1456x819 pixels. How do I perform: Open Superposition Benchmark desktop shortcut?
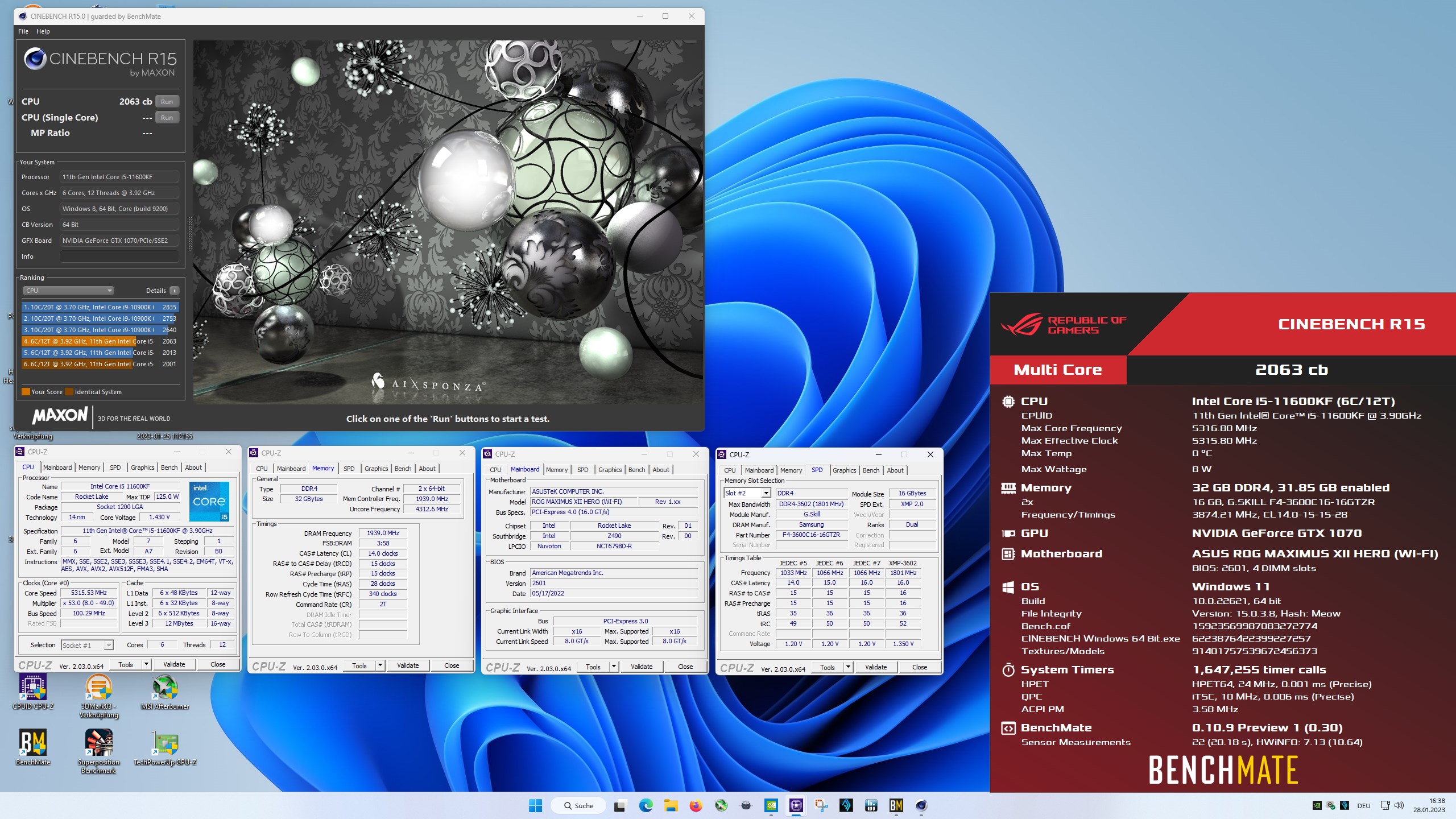[x=98, y=751]
